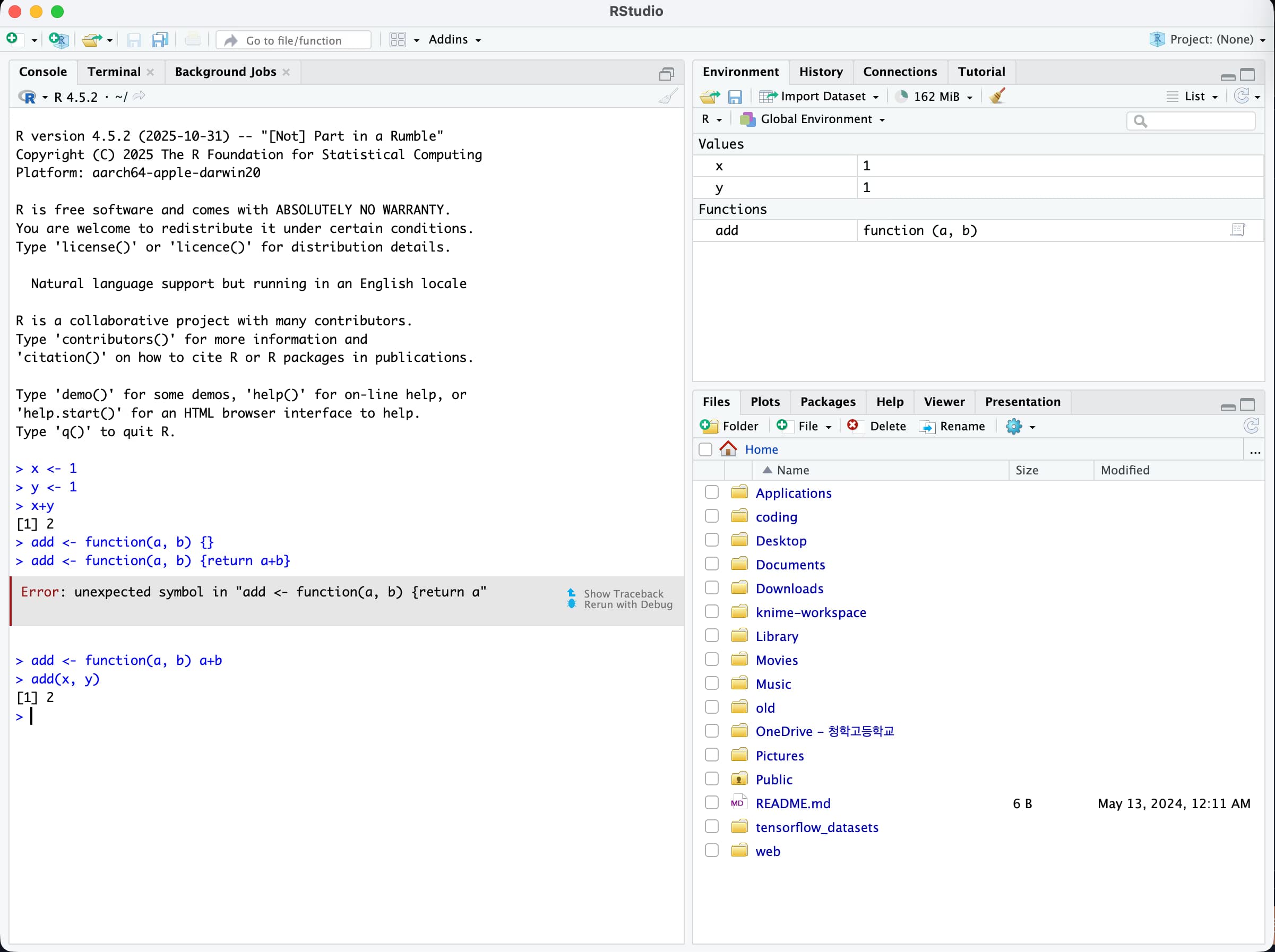
Task: Check the Documents folder checkbox
Action: tap(712, 564)
